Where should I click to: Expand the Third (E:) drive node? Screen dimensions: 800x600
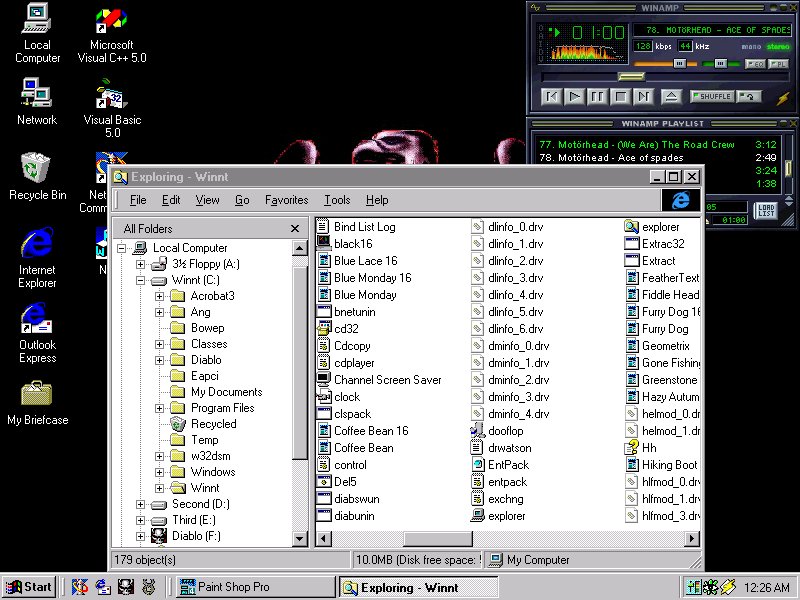tap(140, 520)
